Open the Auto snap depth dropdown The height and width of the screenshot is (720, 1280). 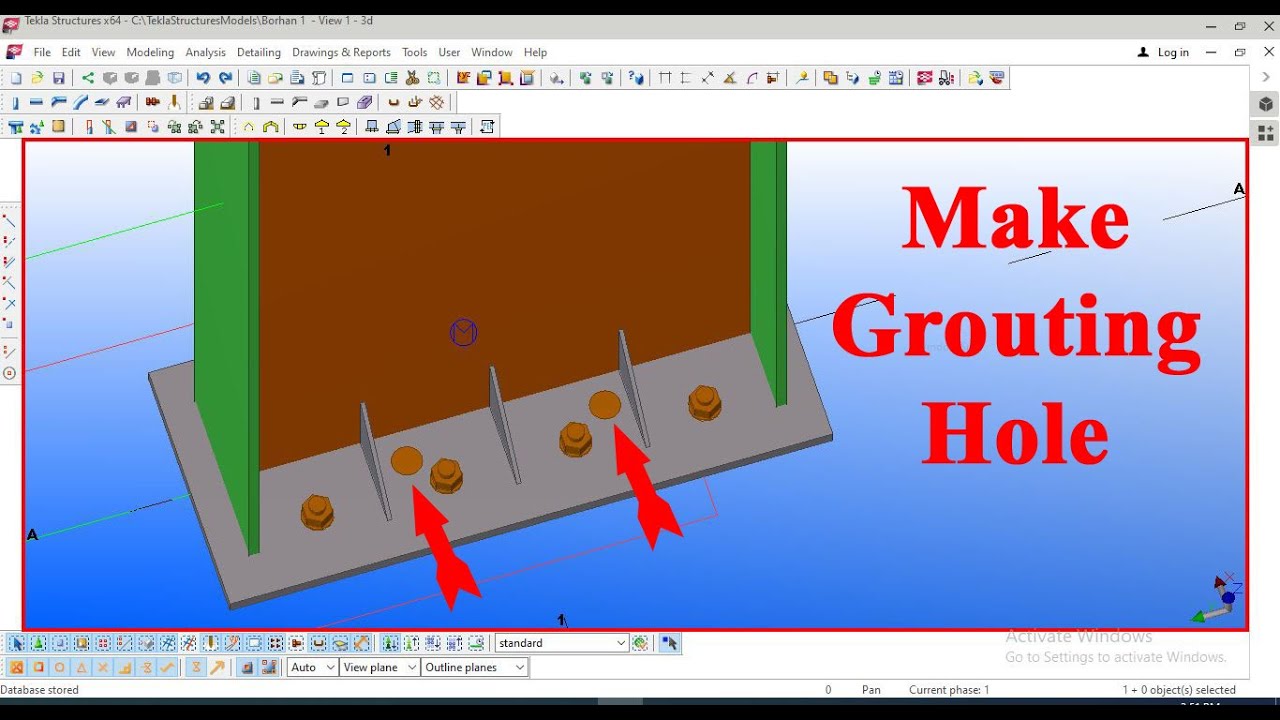(x=312, y=667)
